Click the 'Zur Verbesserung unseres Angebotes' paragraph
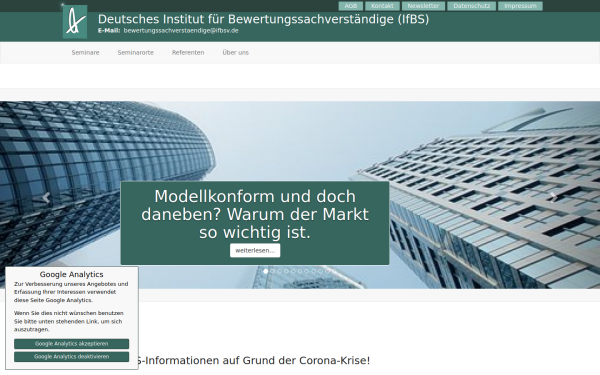This screenshot has width=600, height=375. pos(71,292)
